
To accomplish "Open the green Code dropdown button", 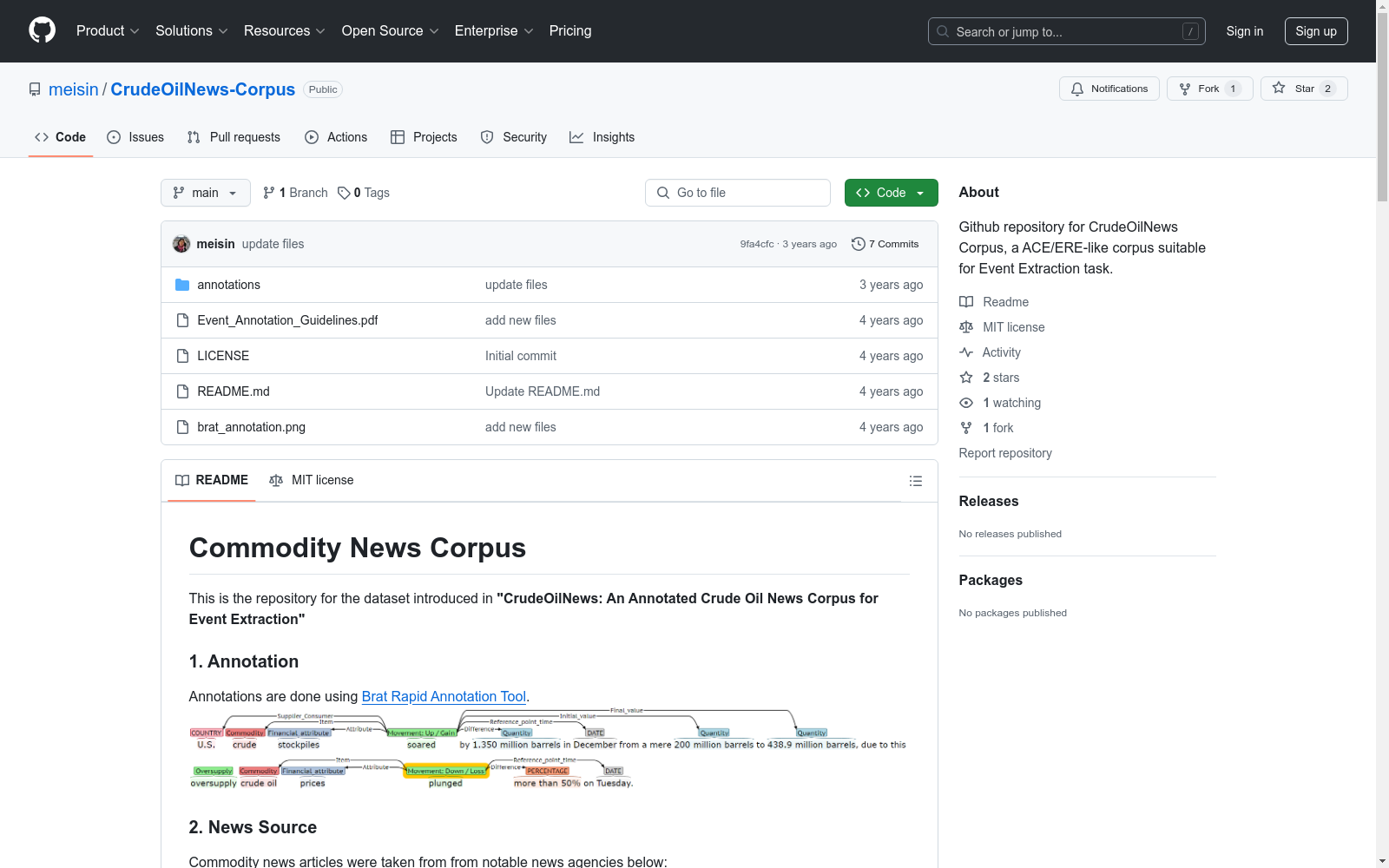I will [892, 193].
